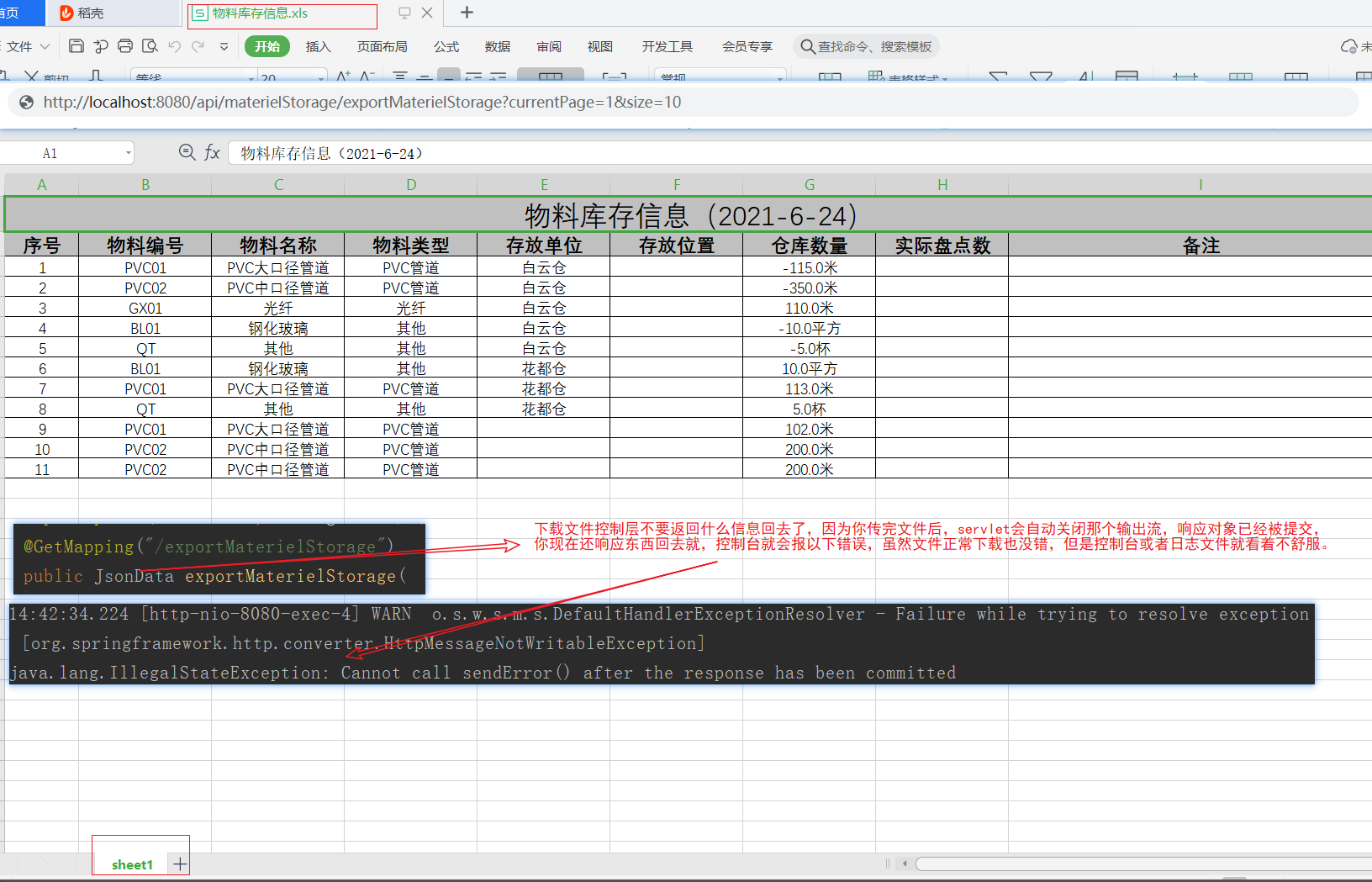Select the cell with 102.0米
Image resolution: width=1372 pixels, height=882 pixels.
(810, 430)
